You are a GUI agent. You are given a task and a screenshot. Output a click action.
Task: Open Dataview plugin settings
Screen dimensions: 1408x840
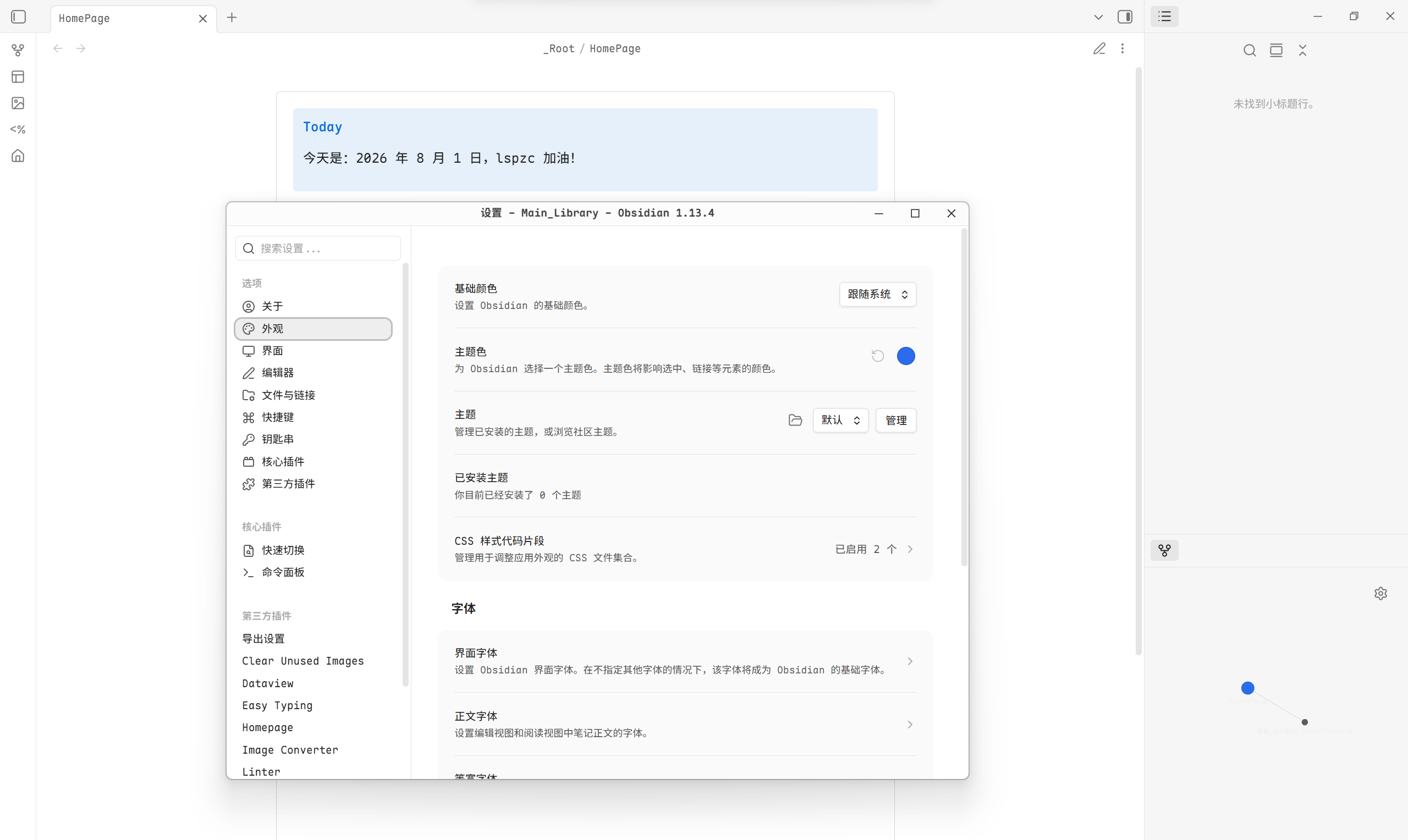pyautogui.click(x=313, y=683)
